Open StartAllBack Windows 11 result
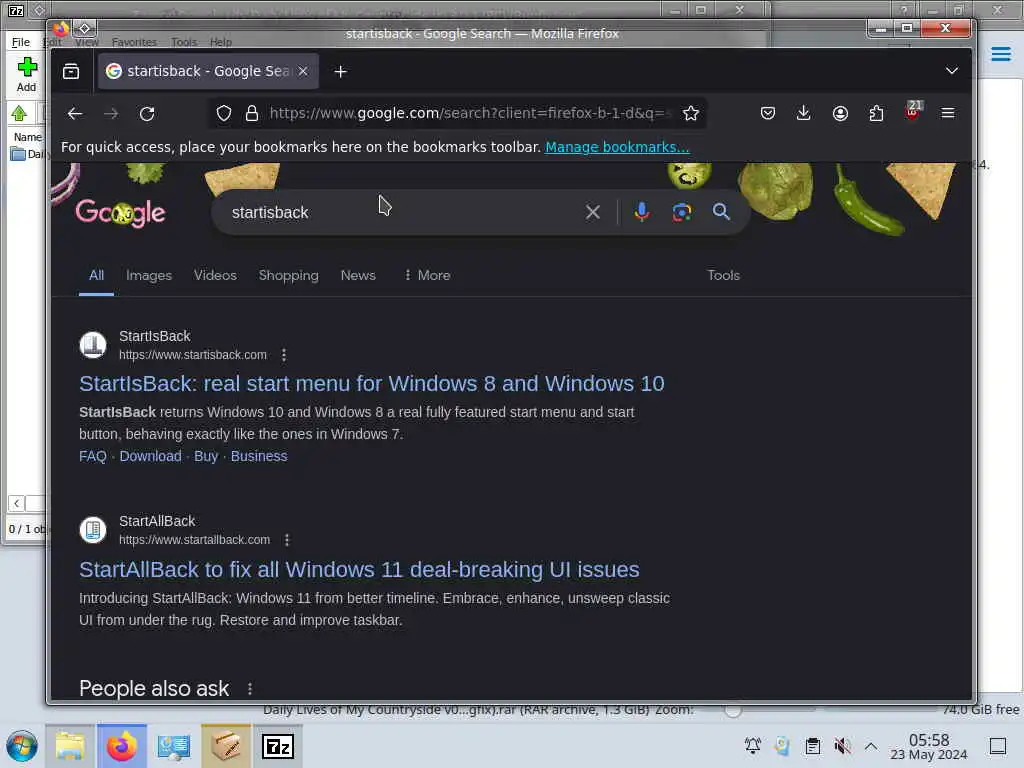 (359, 570)
